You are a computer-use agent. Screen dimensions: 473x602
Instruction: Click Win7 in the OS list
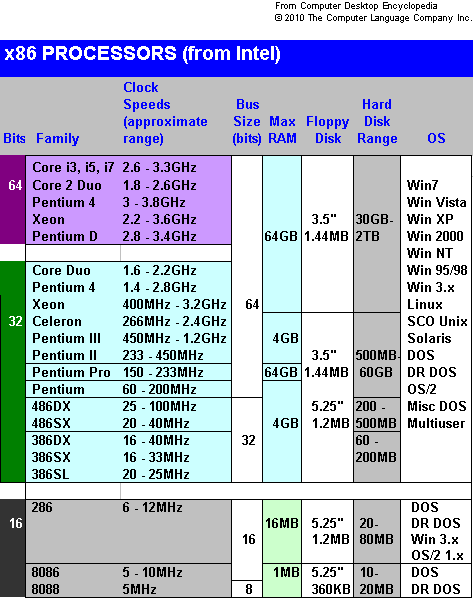422,185
